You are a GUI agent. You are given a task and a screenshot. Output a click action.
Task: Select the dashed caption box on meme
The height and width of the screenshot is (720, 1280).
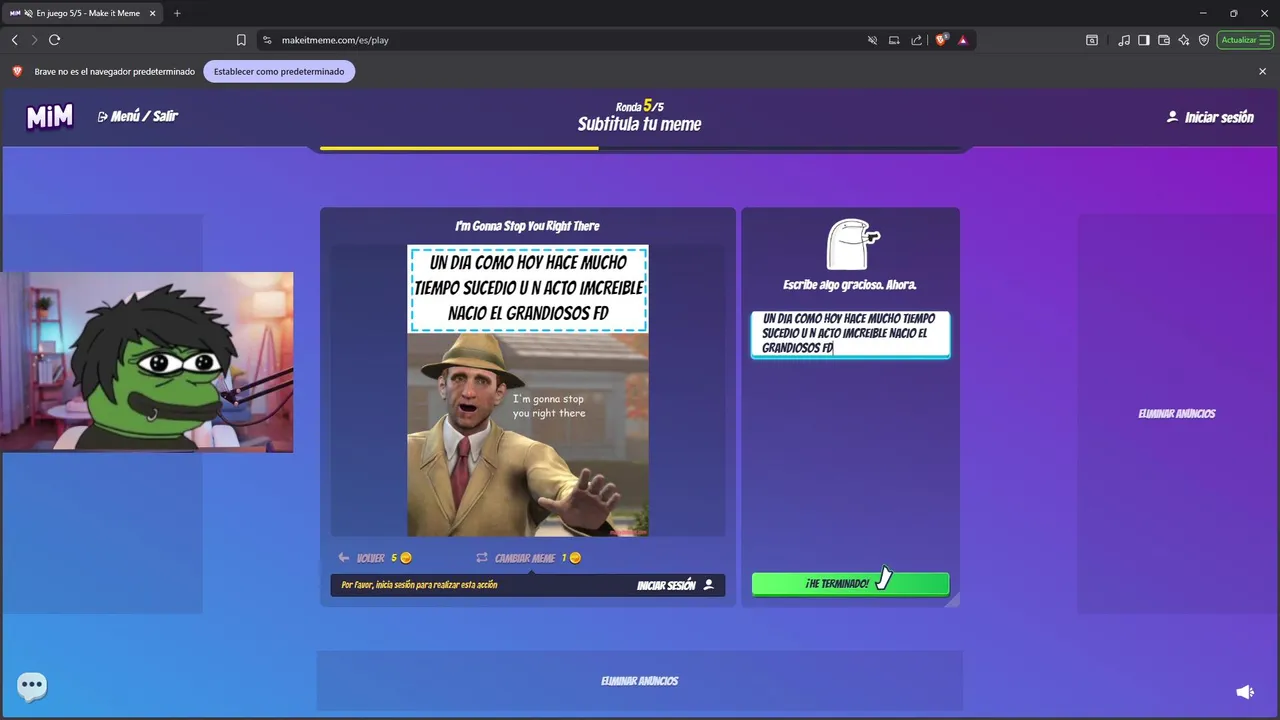(x=528, y=289)
